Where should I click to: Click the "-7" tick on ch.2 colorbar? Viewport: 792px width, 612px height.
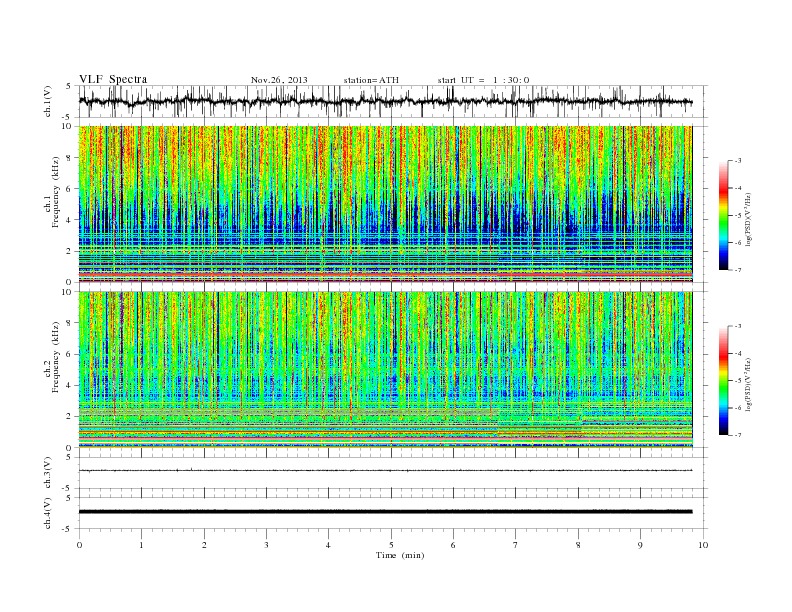pos(738,435)
